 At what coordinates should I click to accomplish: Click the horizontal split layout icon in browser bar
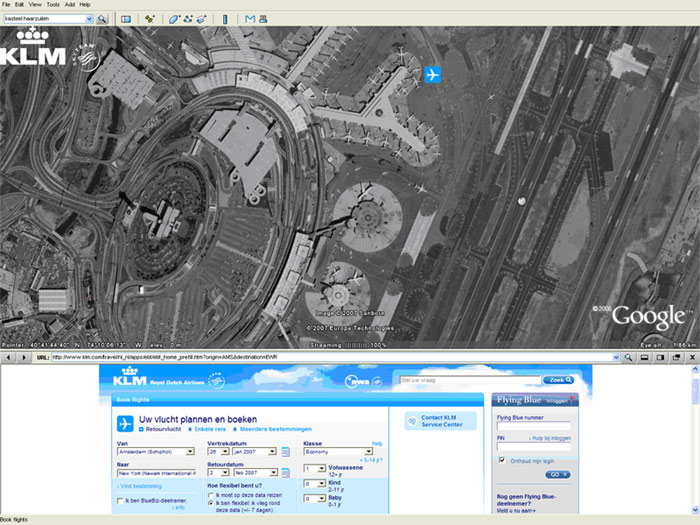(644, 357)
